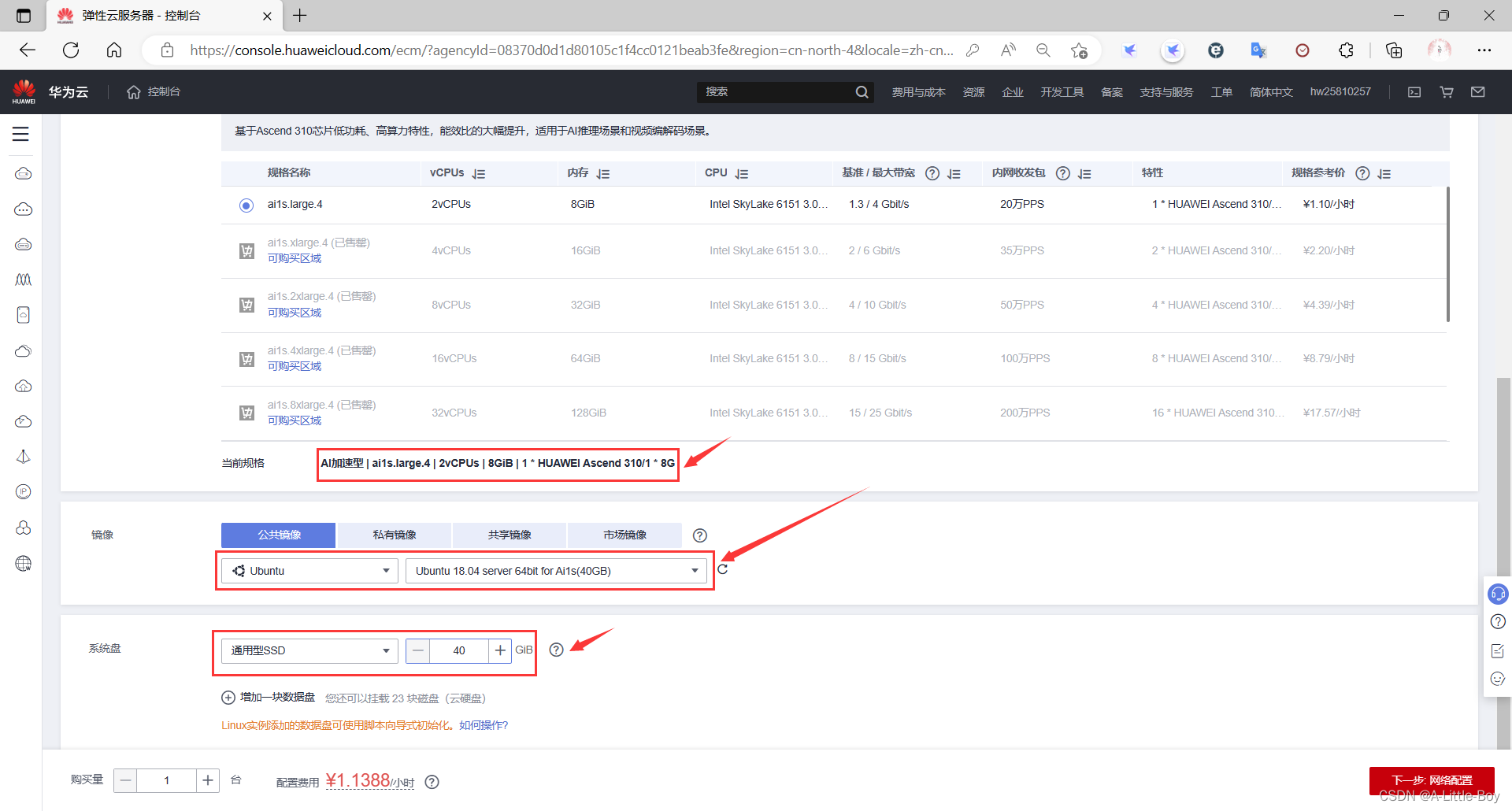Image resolution: width=1512 pixels, height=811 pixels.
Task: Sort by reference price icon
Action: [1384, 174]
